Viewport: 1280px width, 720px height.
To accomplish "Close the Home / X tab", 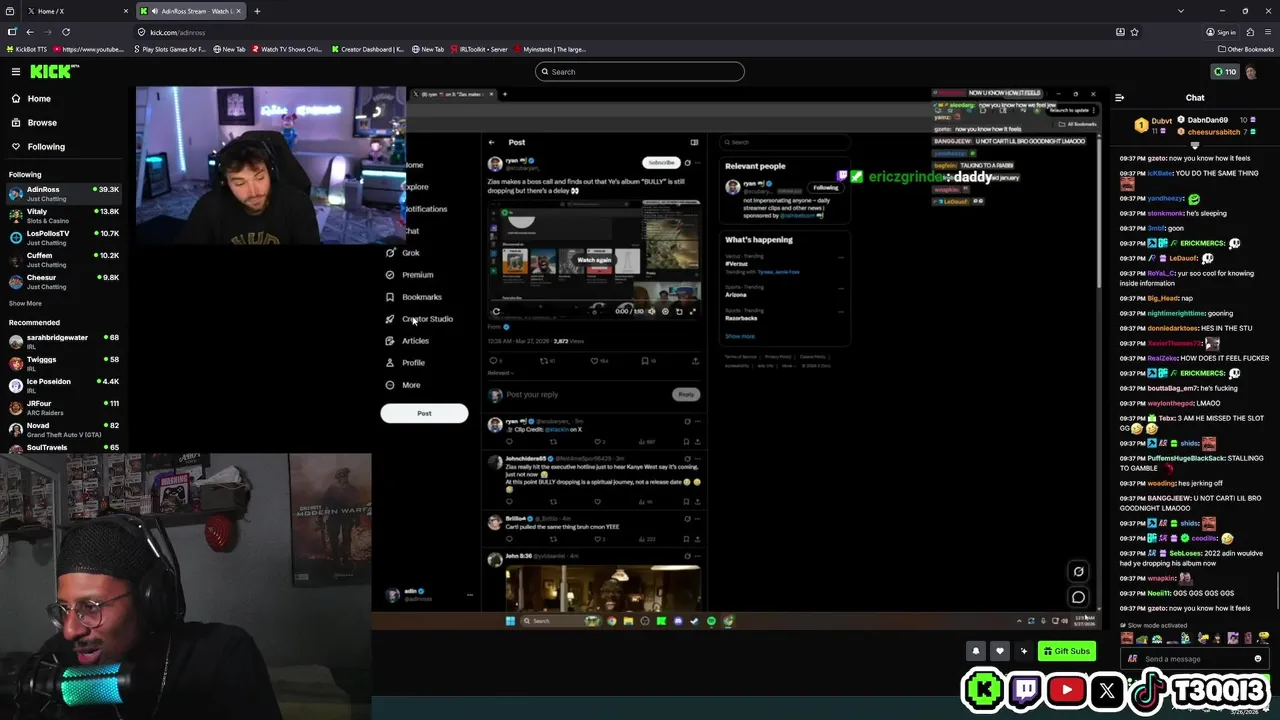I will [126, 11].
